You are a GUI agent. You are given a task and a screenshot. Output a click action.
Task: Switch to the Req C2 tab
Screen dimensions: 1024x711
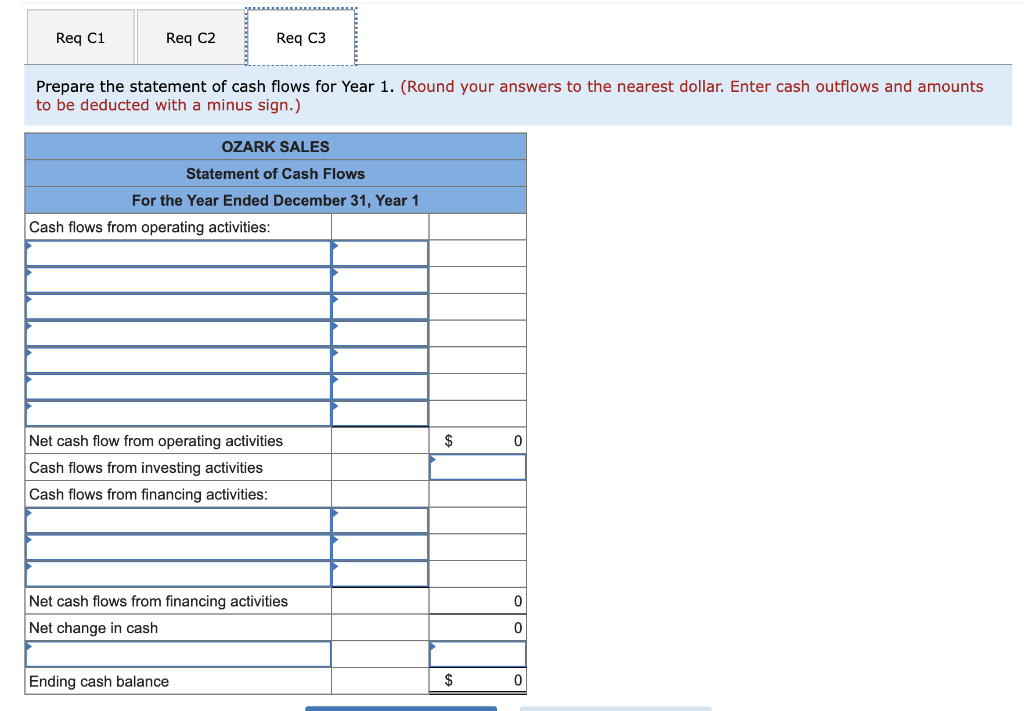pyautogui.click(x=190, y=37)
